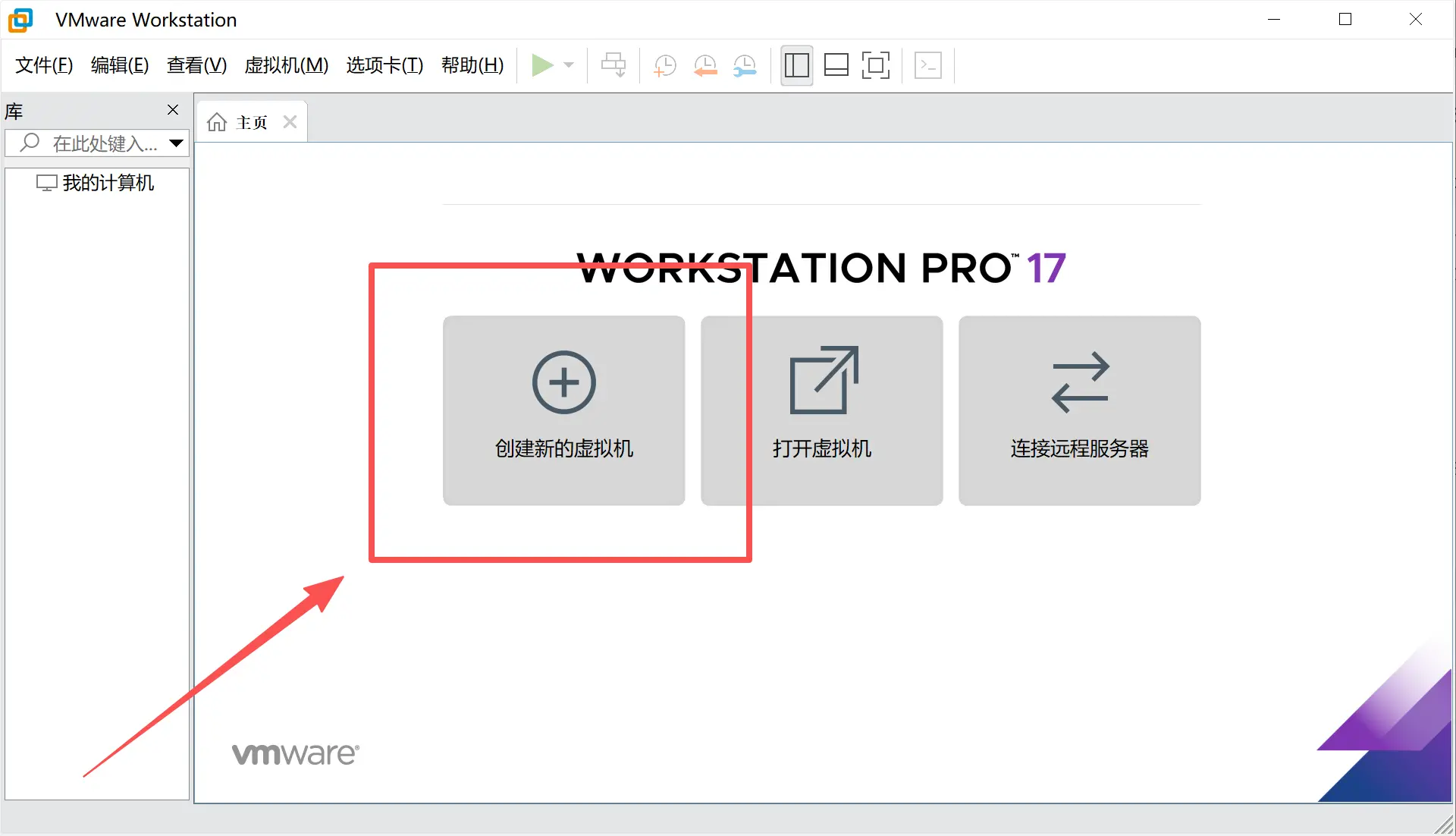Open the 选项卡(T) menu
Image resolution: width=1456 pixels, height=836 pixels.
(384, 65)
